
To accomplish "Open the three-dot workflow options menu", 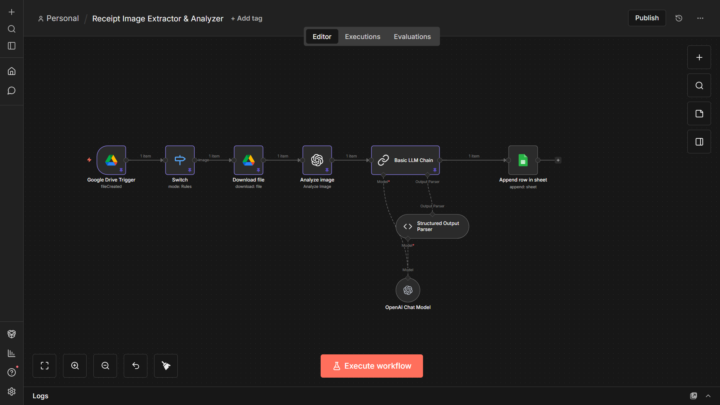I will tap(699, 18).
